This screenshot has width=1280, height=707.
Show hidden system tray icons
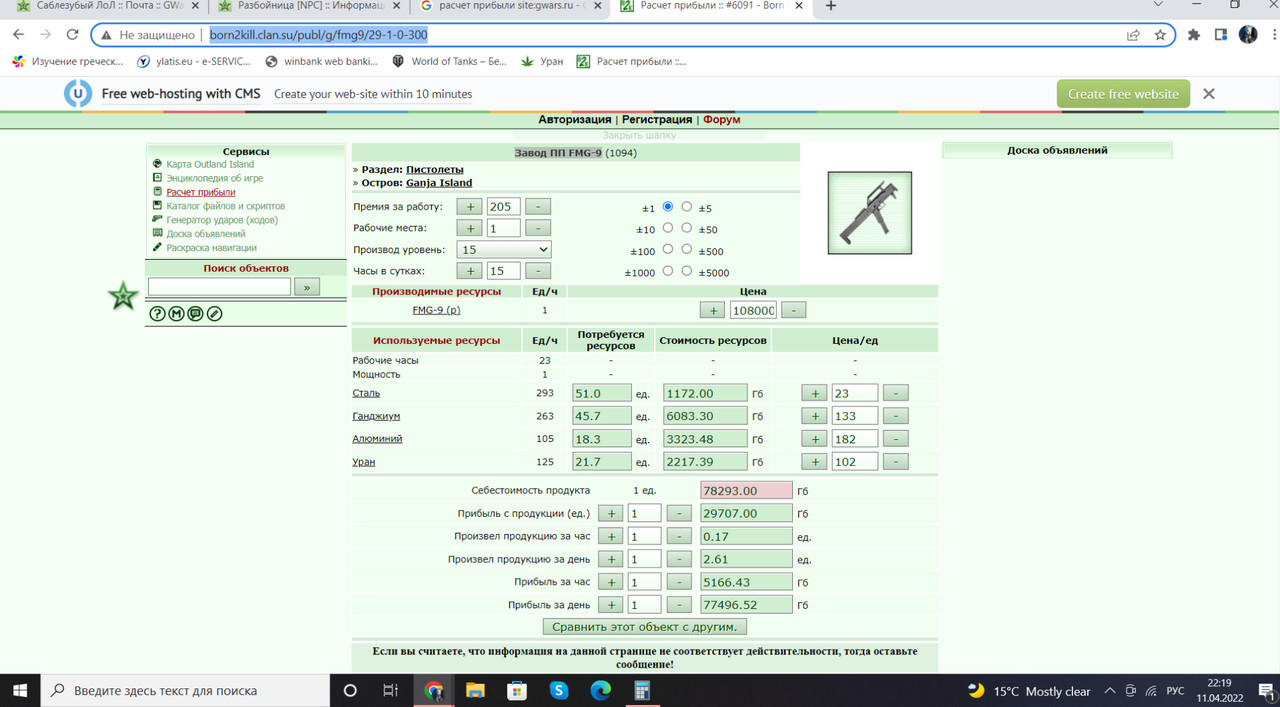click(x=1110, y=691)
